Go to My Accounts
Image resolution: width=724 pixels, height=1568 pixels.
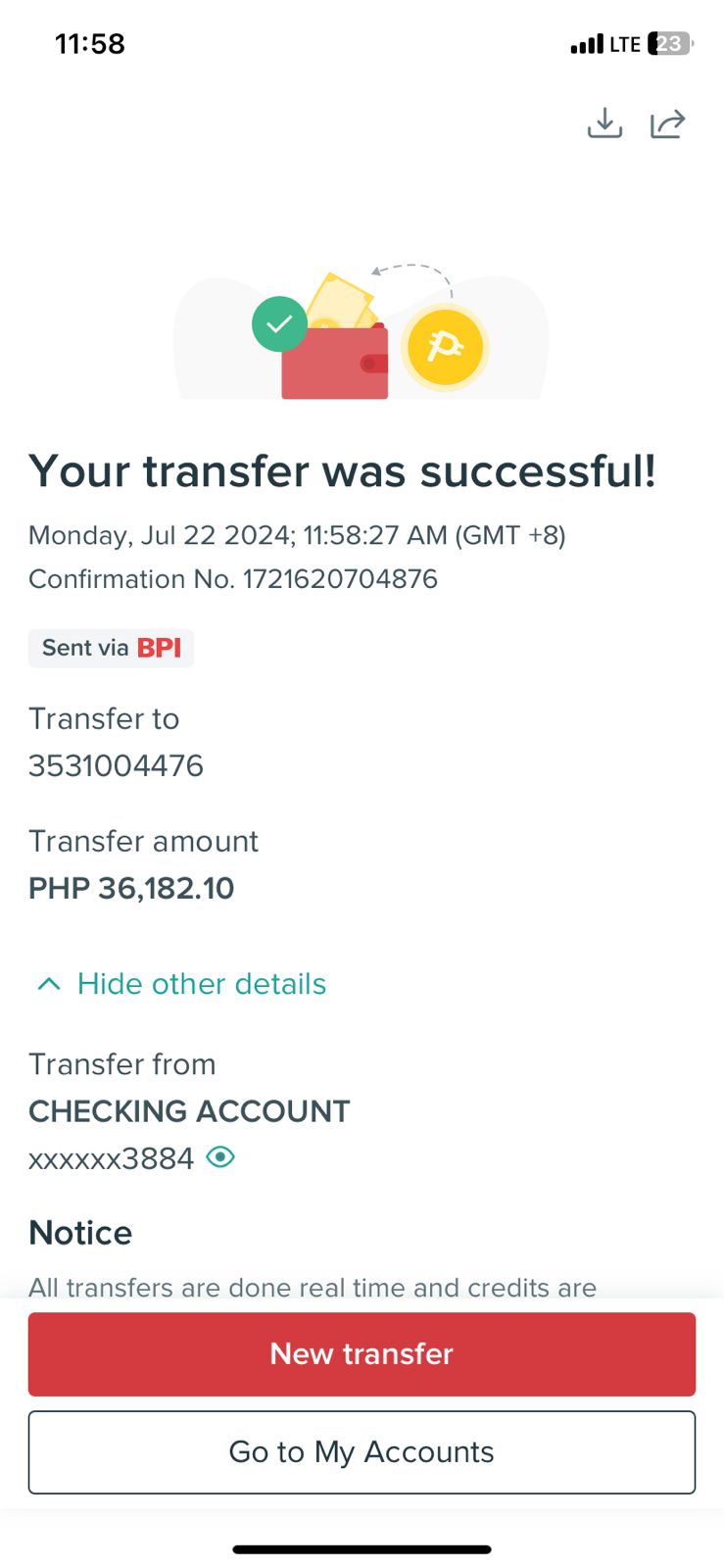[362, 1451]
